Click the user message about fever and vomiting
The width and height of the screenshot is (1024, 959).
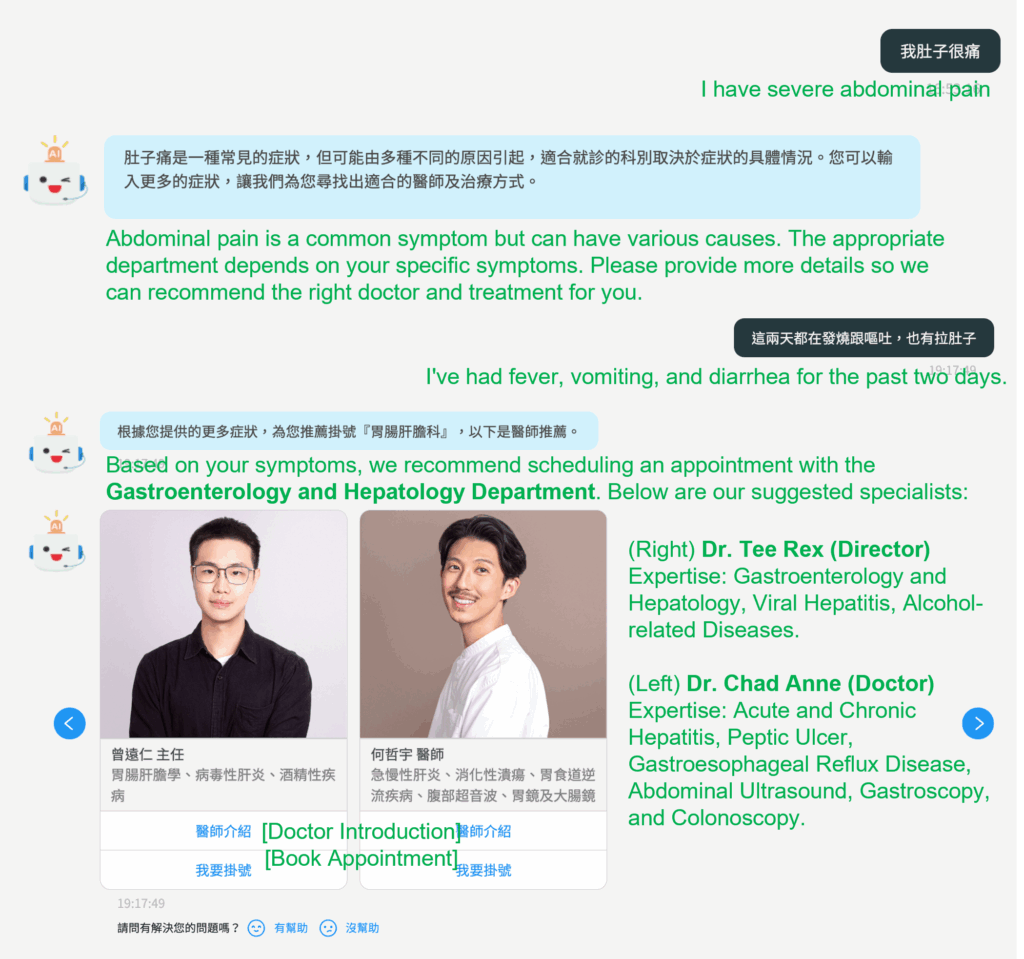point(864,338)
